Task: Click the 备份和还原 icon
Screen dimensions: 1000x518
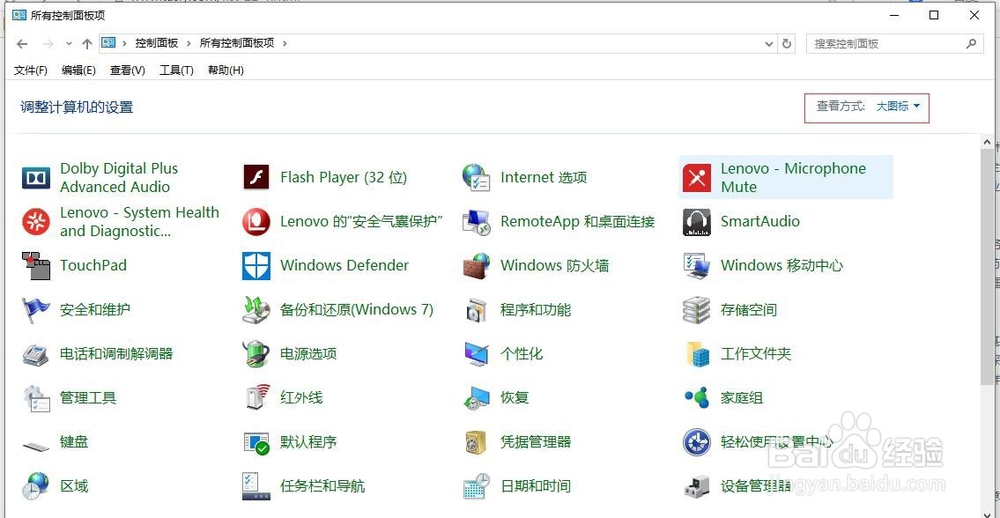Action: point(256,310)
